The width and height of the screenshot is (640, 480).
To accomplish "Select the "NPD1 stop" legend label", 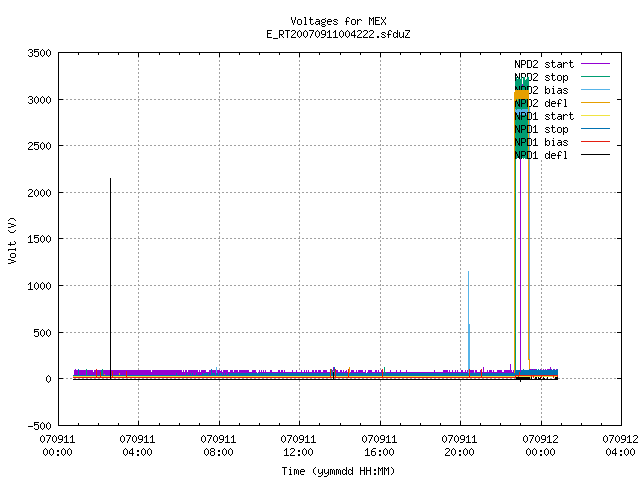I will point(541,129).
